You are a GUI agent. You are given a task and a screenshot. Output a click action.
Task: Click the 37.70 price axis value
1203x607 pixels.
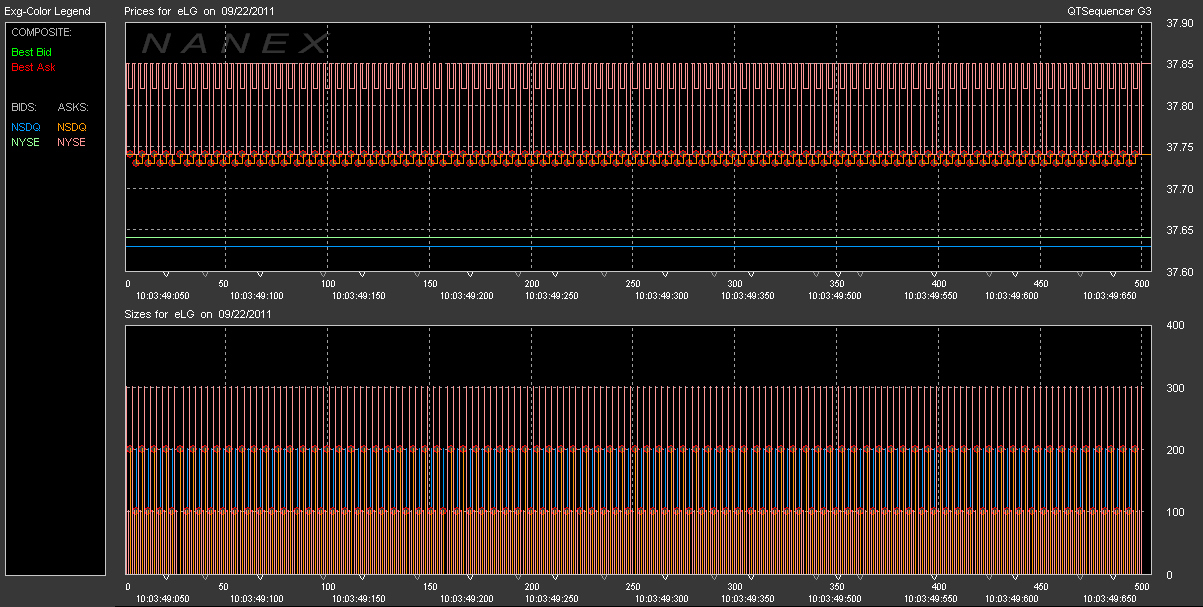point(1179,189)
